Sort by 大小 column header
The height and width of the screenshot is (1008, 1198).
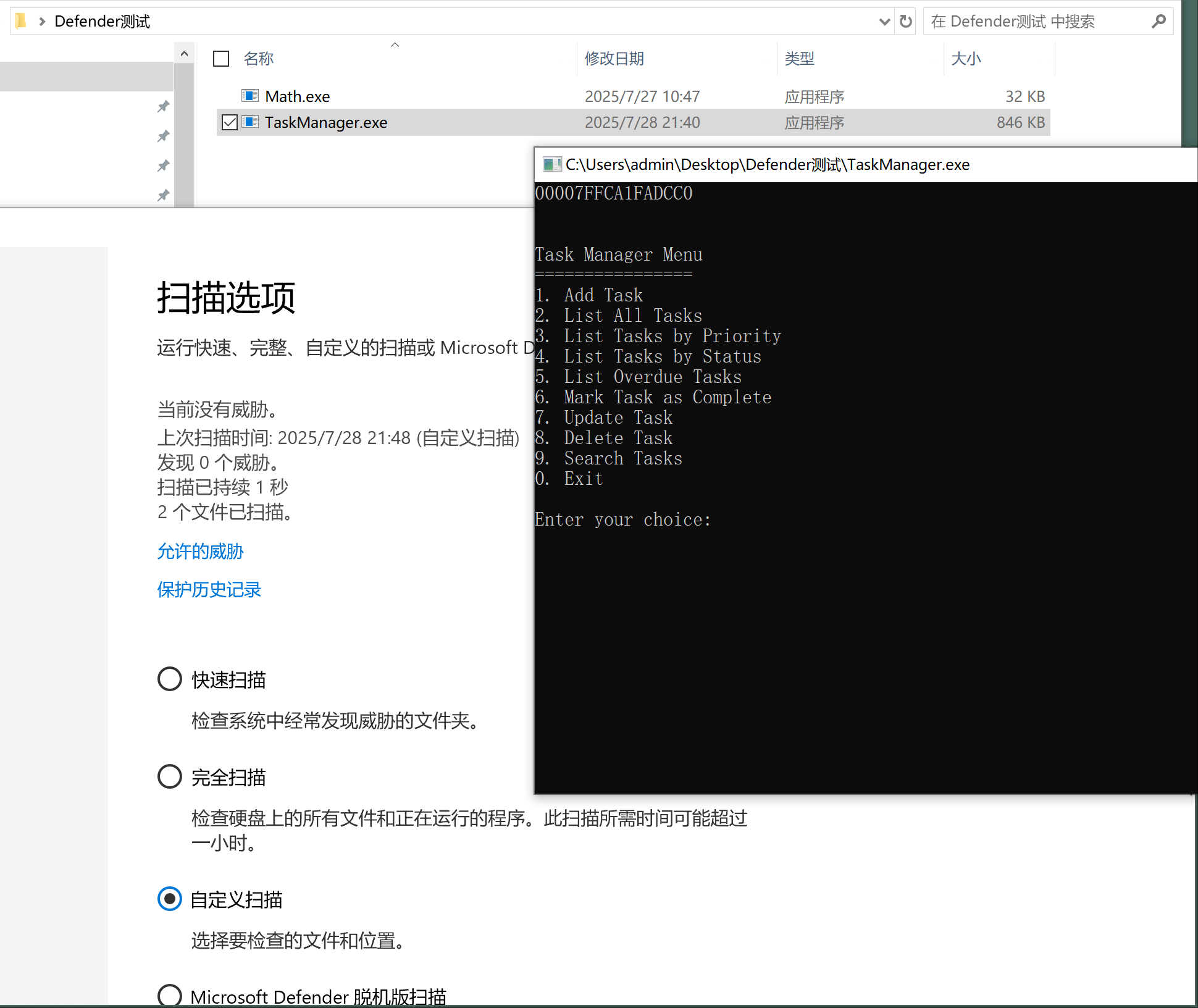tap(966, 59)
